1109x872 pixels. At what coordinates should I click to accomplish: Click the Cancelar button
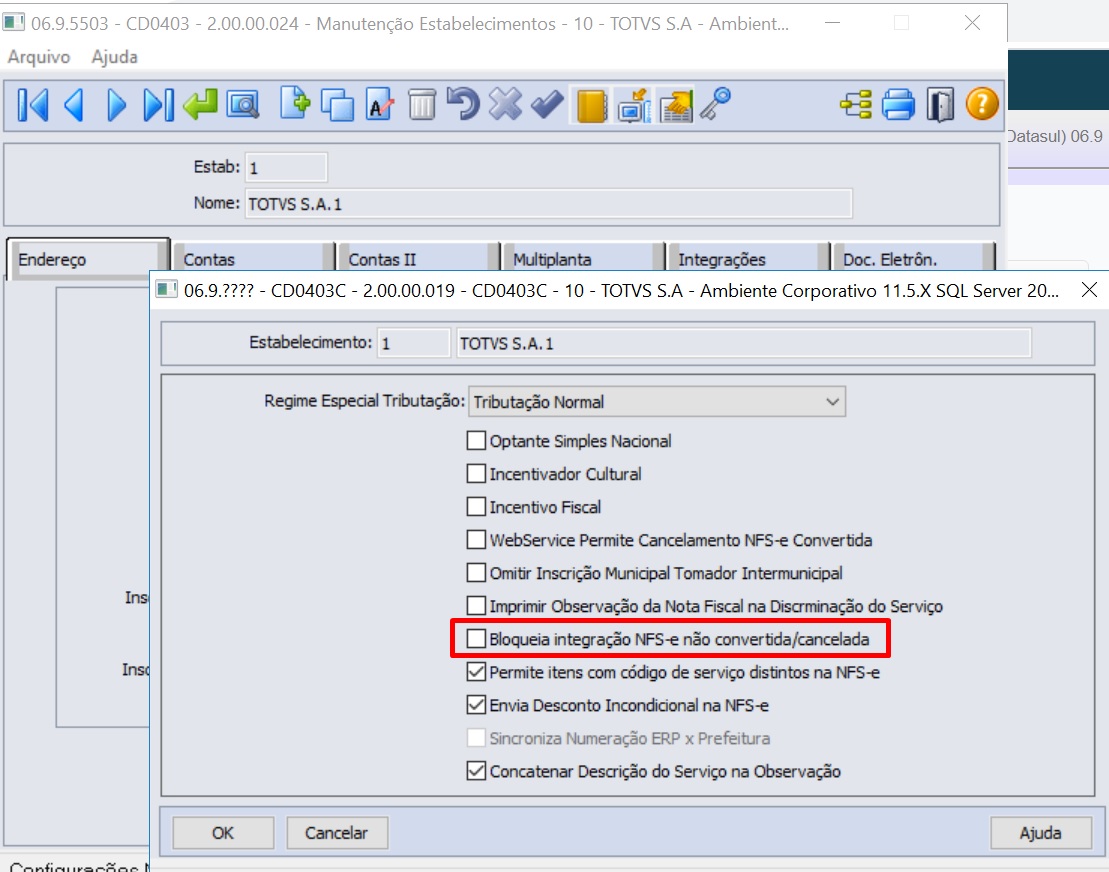[x=337, y=833]
